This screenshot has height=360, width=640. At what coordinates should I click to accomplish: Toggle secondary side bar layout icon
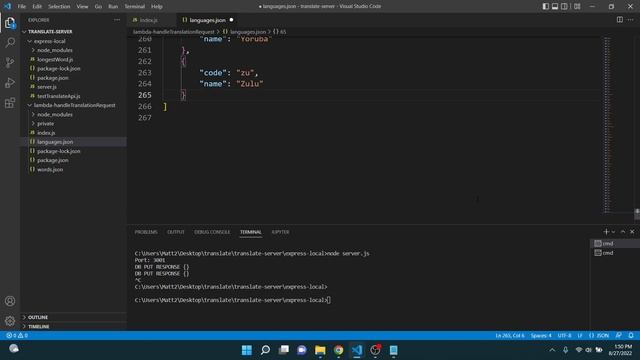click(x=564, y=7)
